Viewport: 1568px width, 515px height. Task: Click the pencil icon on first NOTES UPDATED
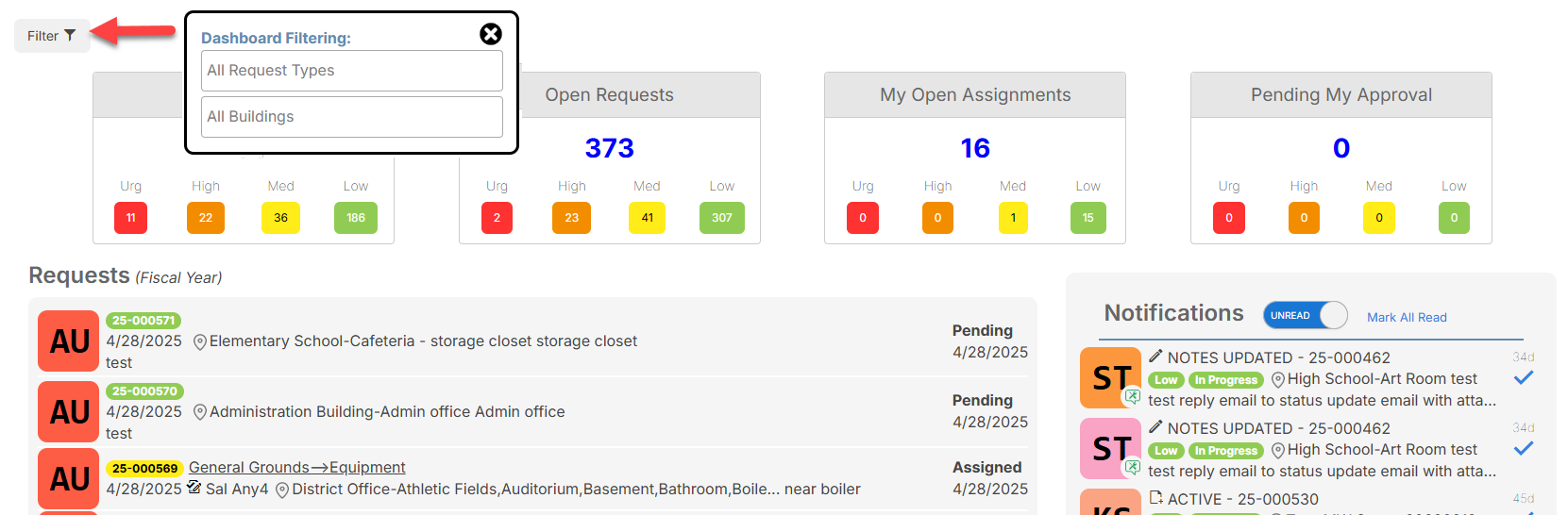(x=1155, y=356)
